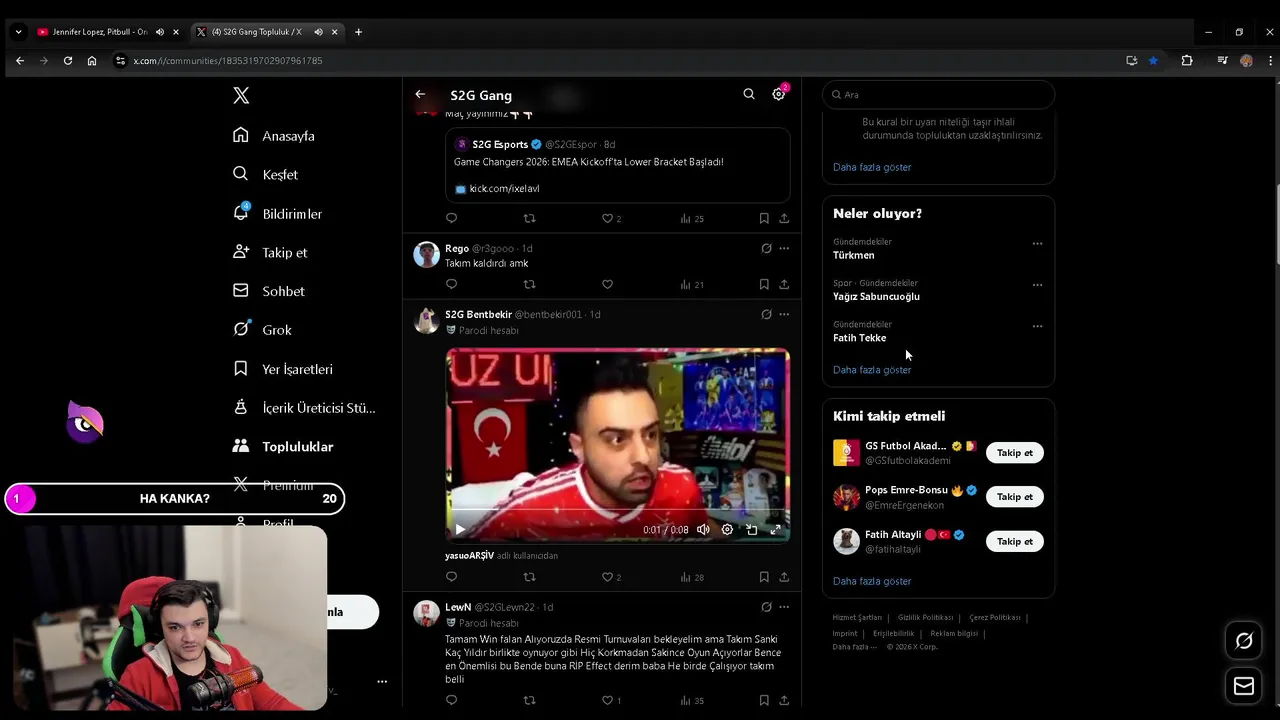Image resolution: width=1280 pixels, height=720 pixels.
Task: Bookmark this page with the star icon
Action: [x=1153, y=61]
